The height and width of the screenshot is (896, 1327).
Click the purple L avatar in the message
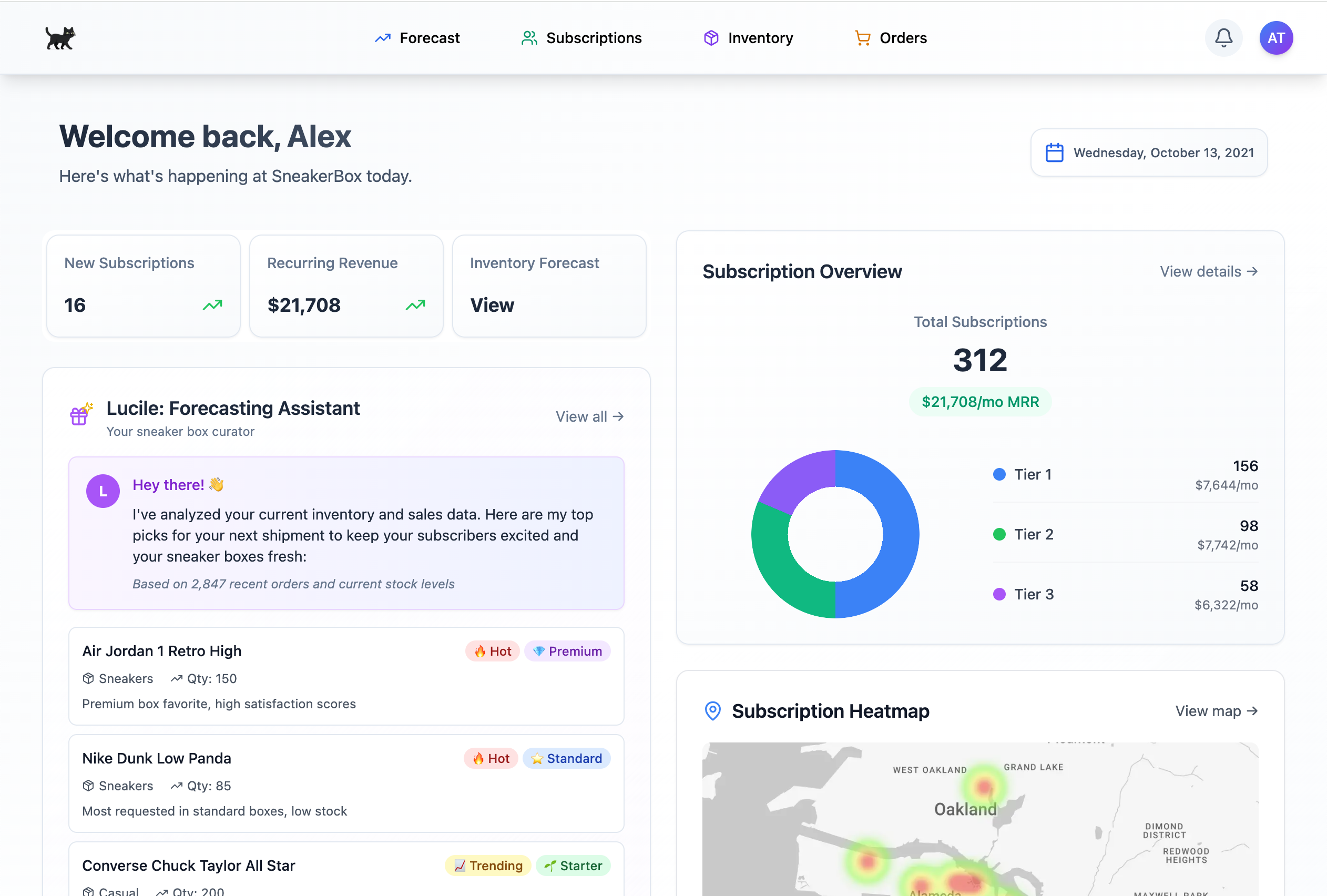point(103,491)
